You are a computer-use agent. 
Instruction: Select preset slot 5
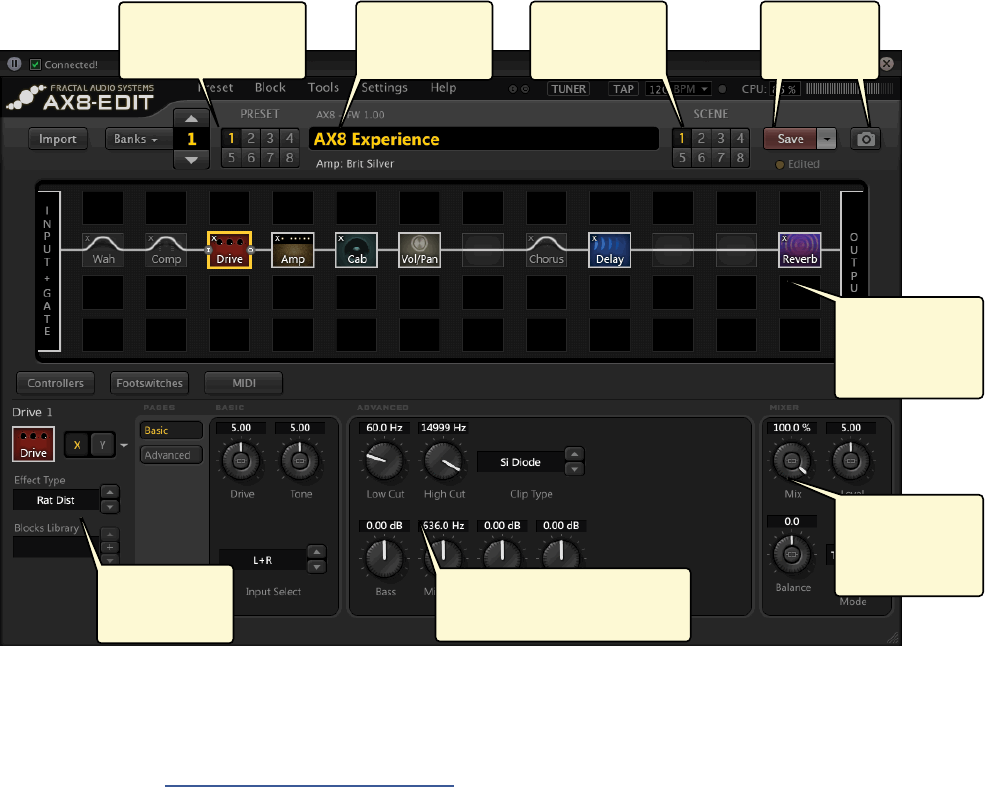point(231,158)
